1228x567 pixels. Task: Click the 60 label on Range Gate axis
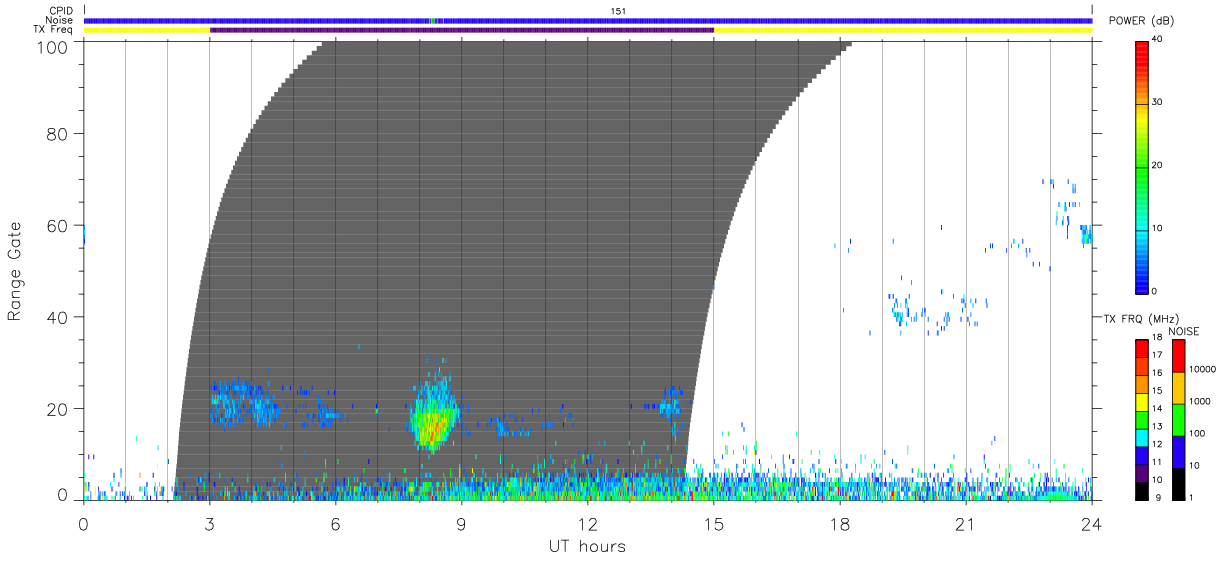pyautogui.click(x=57, y=225)
